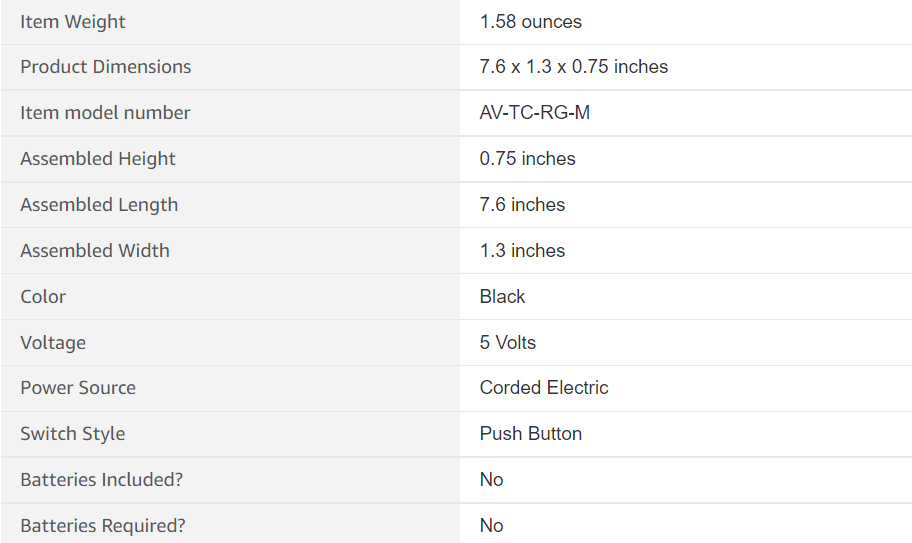The height and width of the screenshot is (543, 912).
Task: Select the Push Button switch style value
Action: [530, 434]
